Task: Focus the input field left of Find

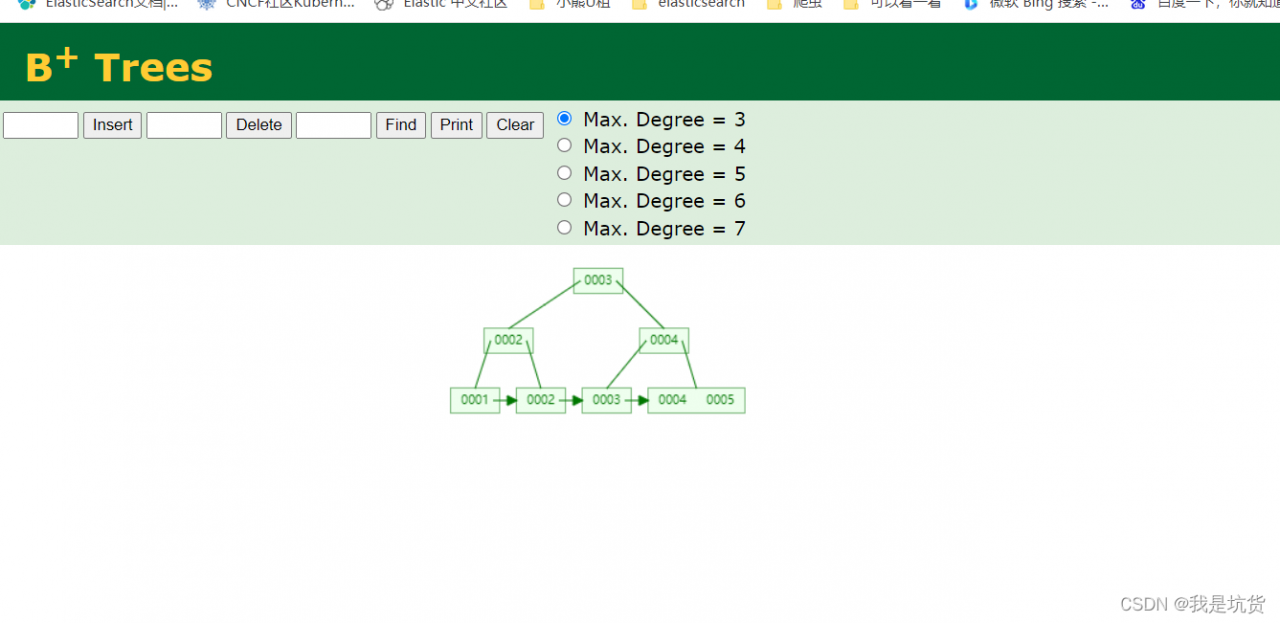Action: tap(333, 125)
